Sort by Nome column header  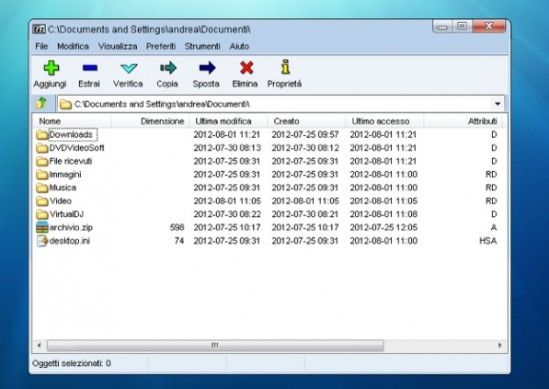click(x=72, y=121)
